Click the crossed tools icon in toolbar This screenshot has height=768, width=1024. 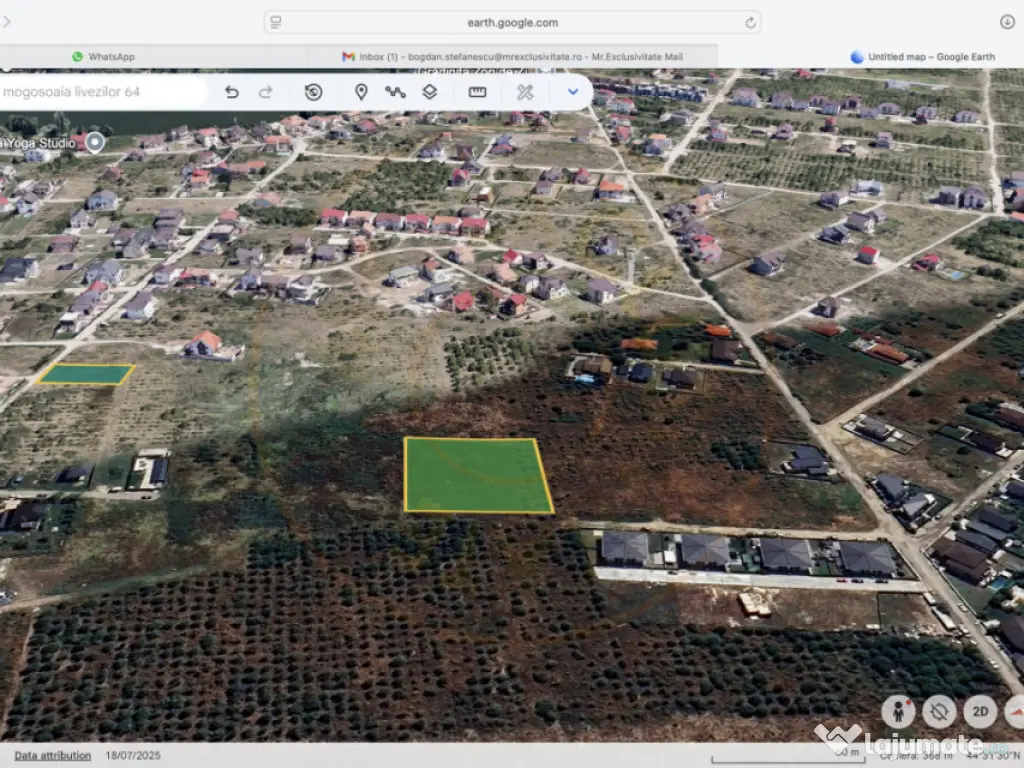coord(525,92)
